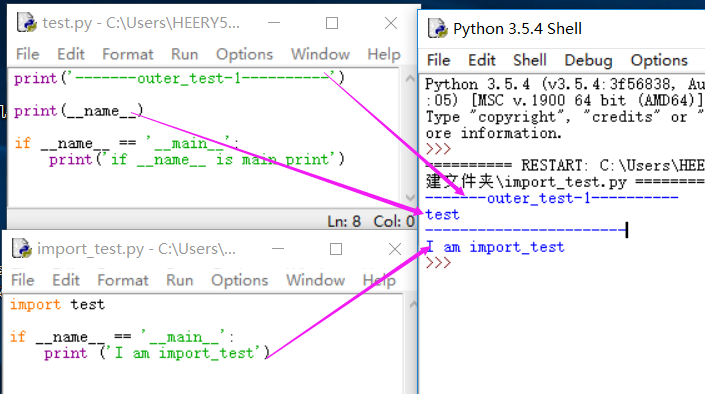The width and height of the screenshot is (705, 394).
Task: Click outer_test-1 output line in Shell
Action: [x=552, y=198]
